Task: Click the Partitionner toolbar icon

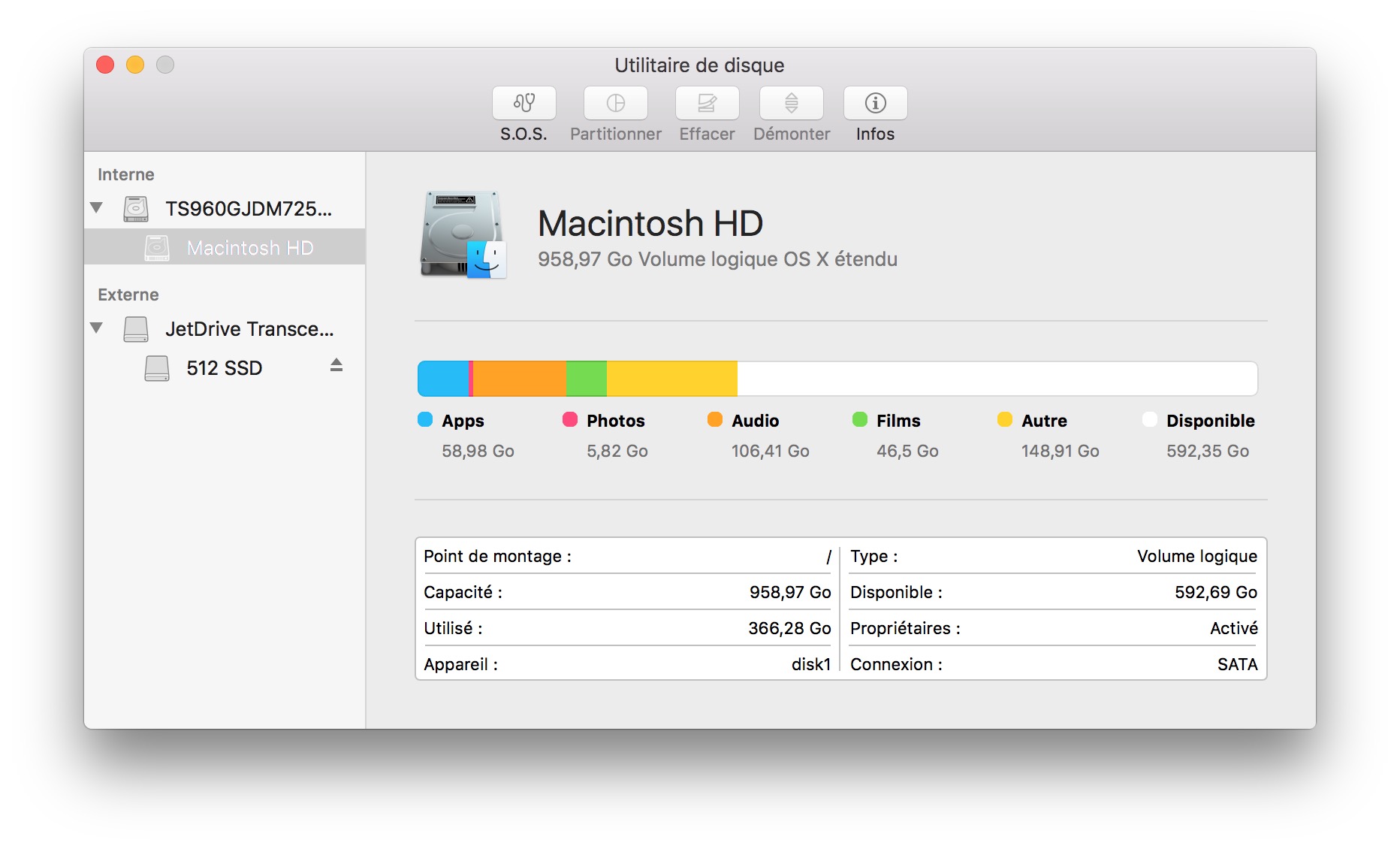Action: click(615, 103)
